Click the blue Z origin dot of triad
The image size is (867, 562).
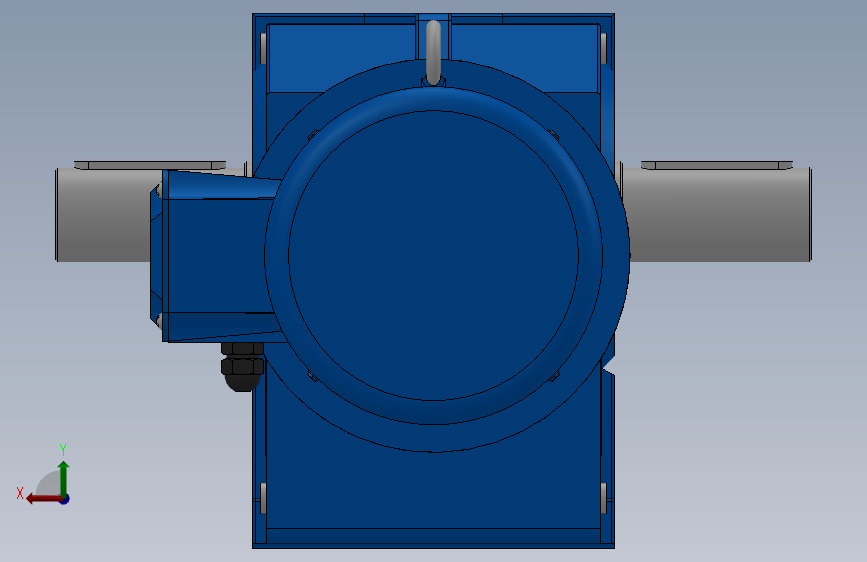click(x=65, y=499)
